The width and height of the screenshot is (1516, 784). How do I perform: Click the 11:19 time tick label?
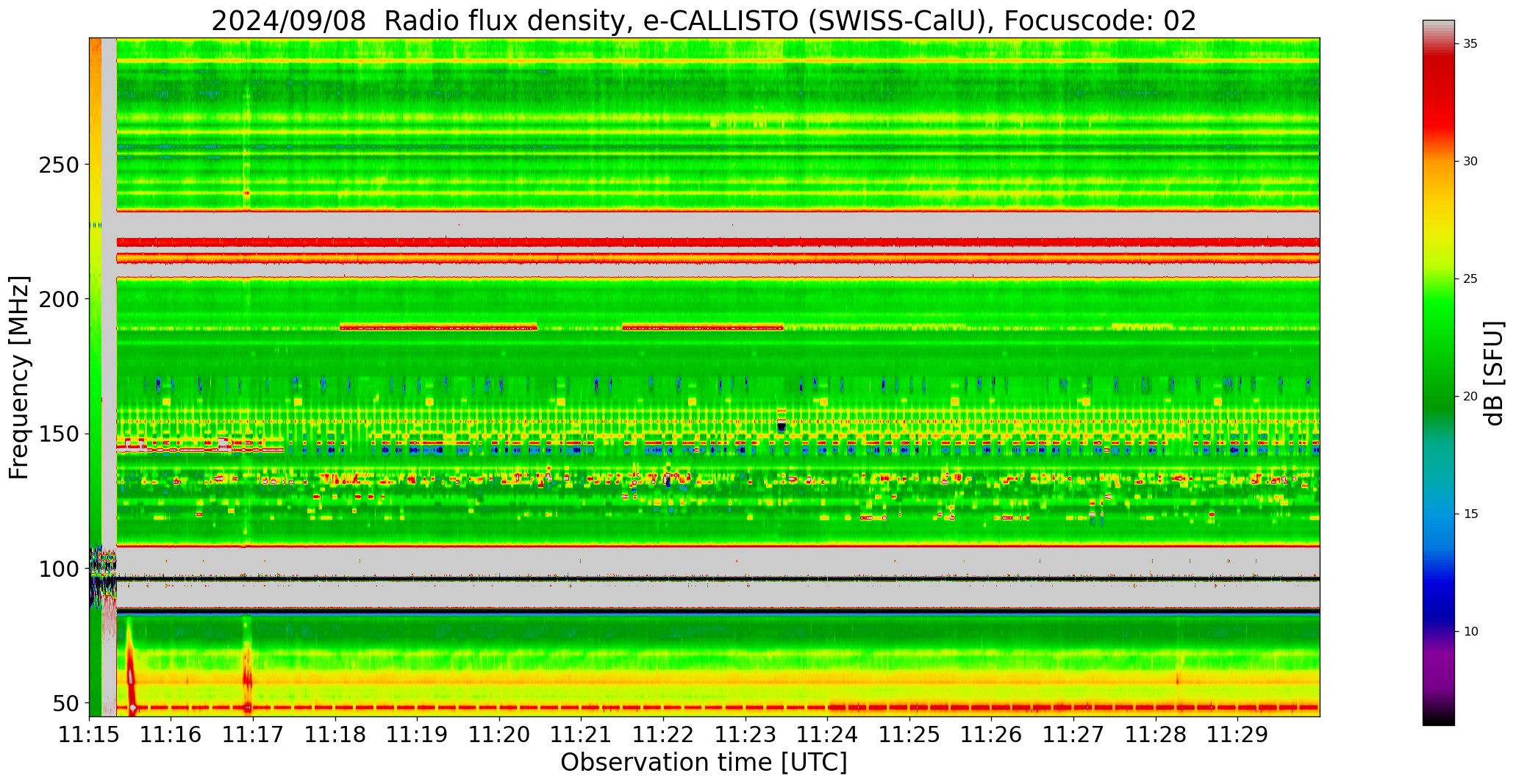(418, 735)
